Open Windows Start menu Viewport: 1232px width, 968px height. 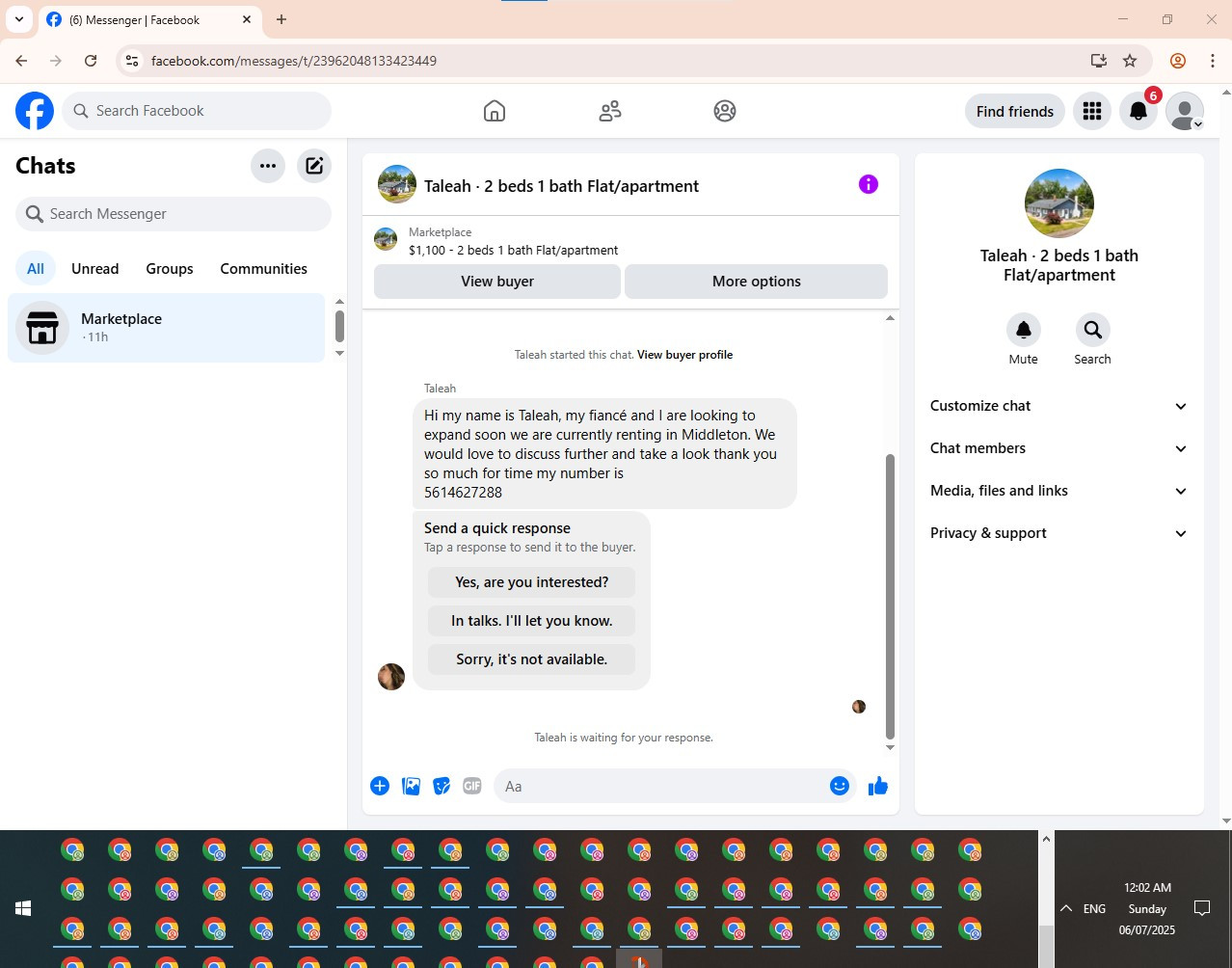click(x=23, y=908)
